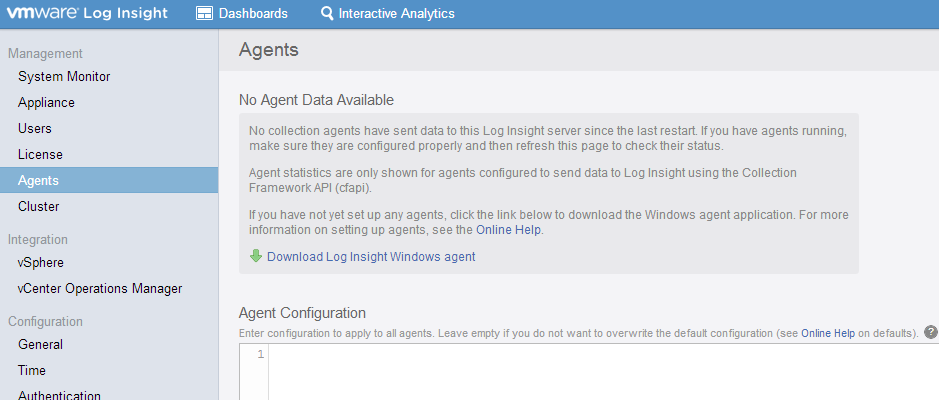This screenshot has width=939, height=400.
Task: Go to the Users page
Action: point(35,129)
